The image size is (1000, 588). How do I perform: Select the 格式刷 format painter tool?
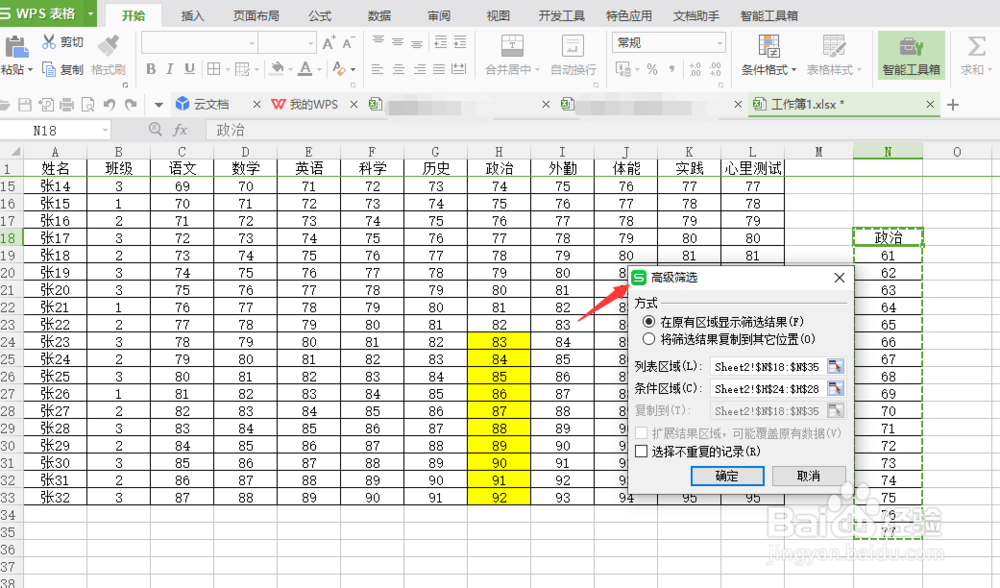tap(107, 55)
